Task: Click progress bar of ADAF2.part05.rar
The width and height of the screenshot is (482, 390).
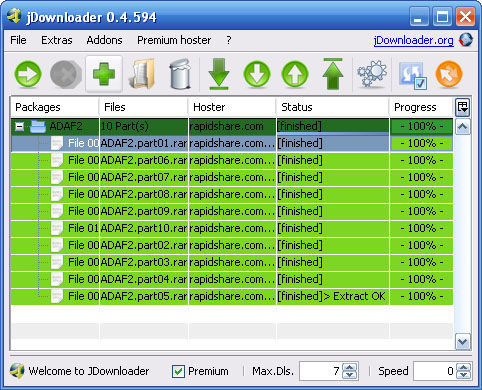Action: (x=422, y=296)
